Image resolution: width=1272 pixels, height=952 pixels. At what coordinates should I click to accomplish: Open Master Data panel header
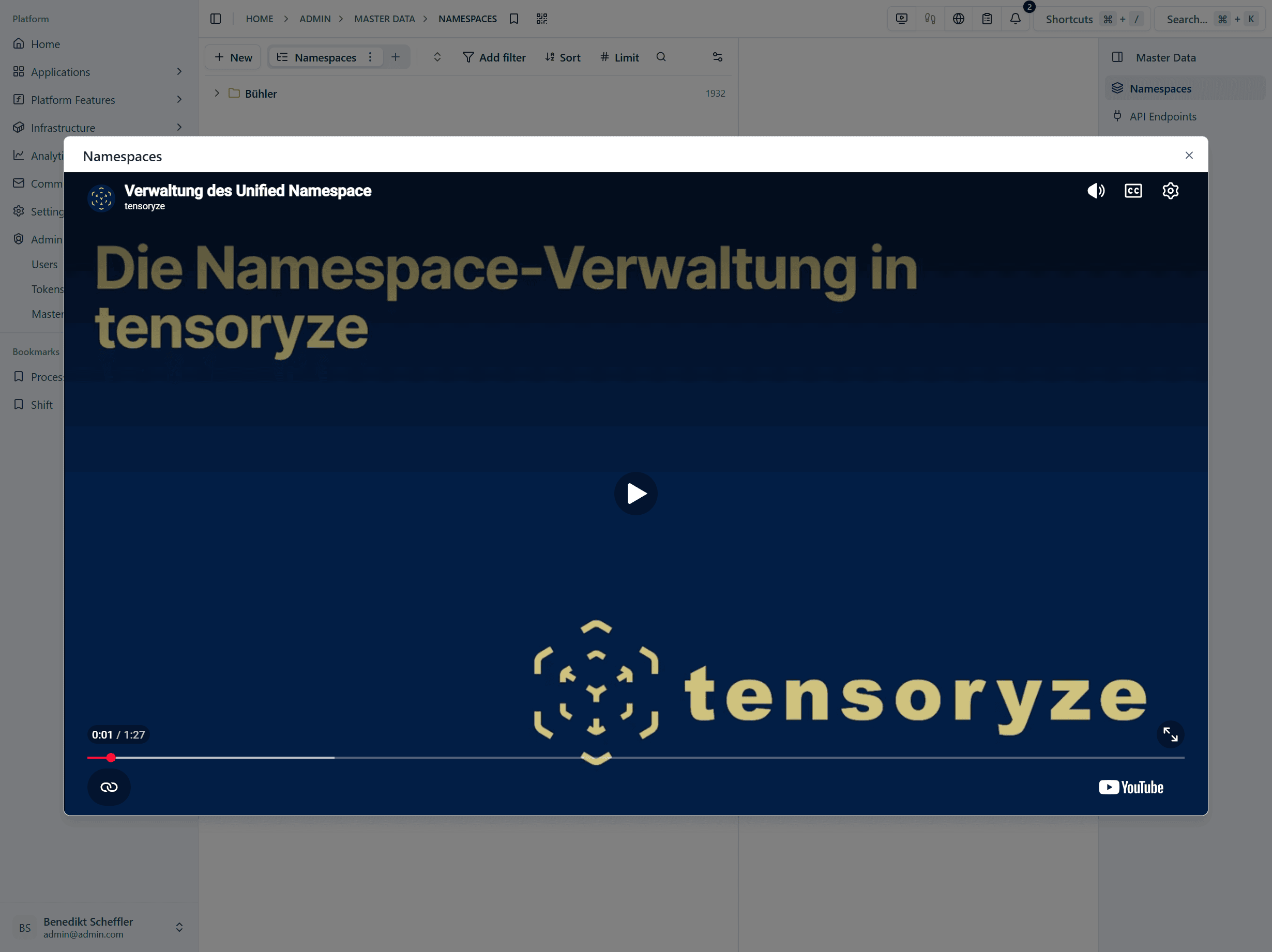(1165, 57)
